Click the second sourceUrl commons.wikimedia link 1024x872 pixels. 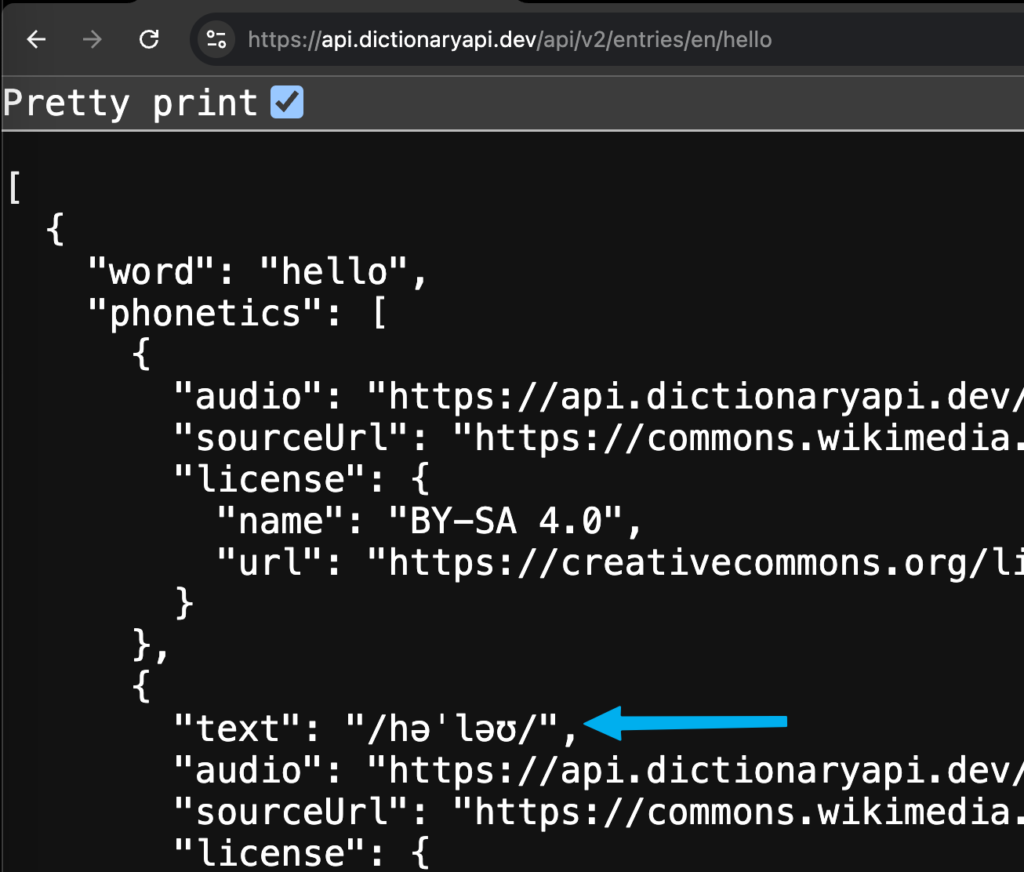[738, 812]
